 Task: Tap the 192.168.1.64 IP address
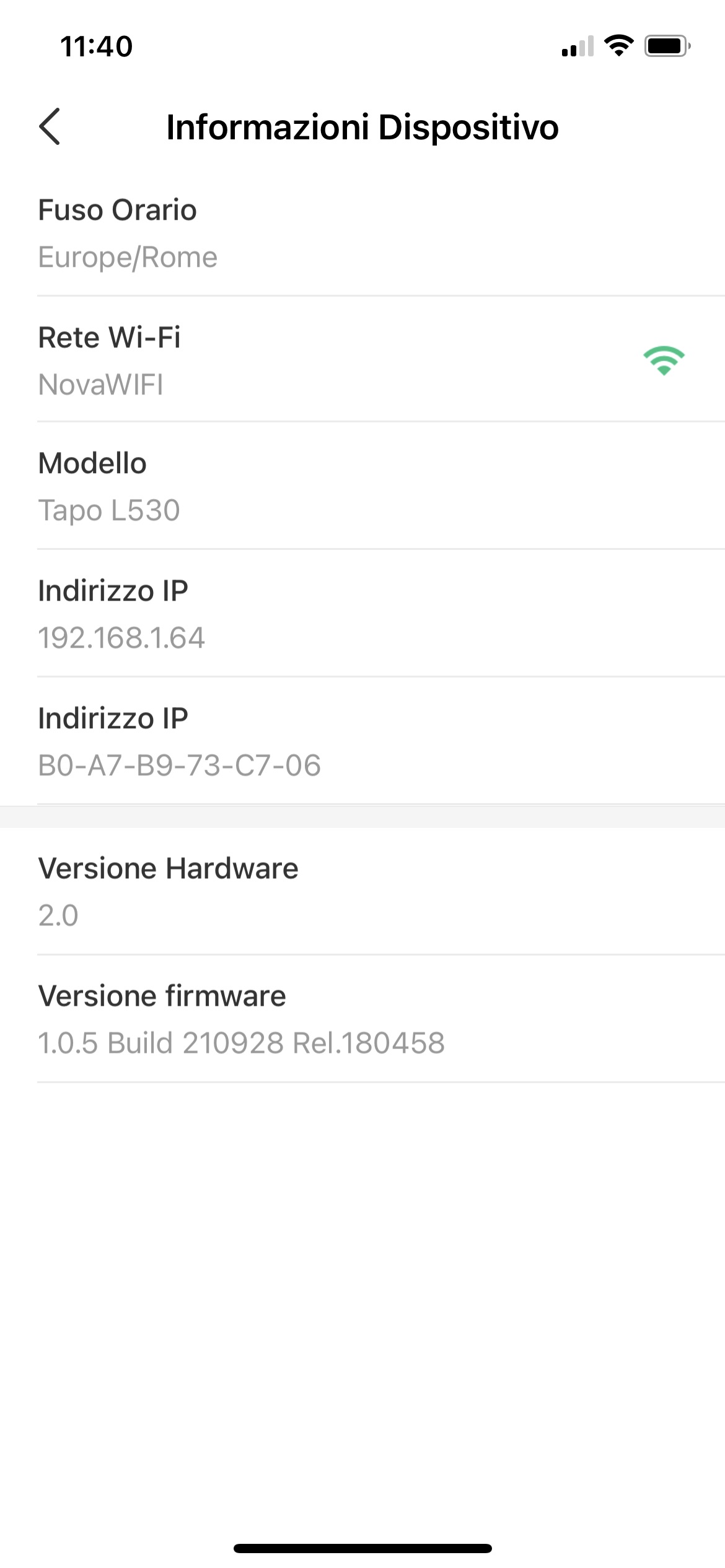point(121,638)
